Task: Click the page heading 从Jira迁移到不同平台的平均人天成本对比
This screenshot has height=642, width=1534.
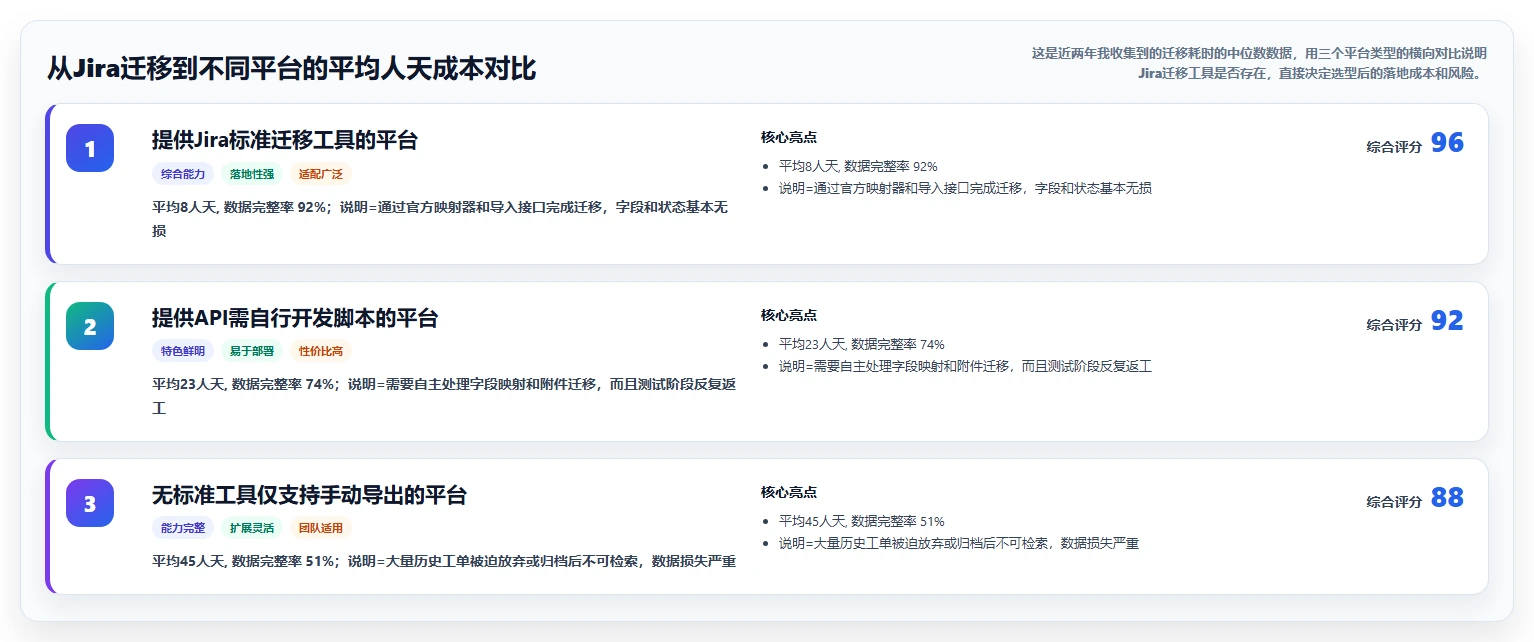Action: pyautogui.click(x=292, y=69)
